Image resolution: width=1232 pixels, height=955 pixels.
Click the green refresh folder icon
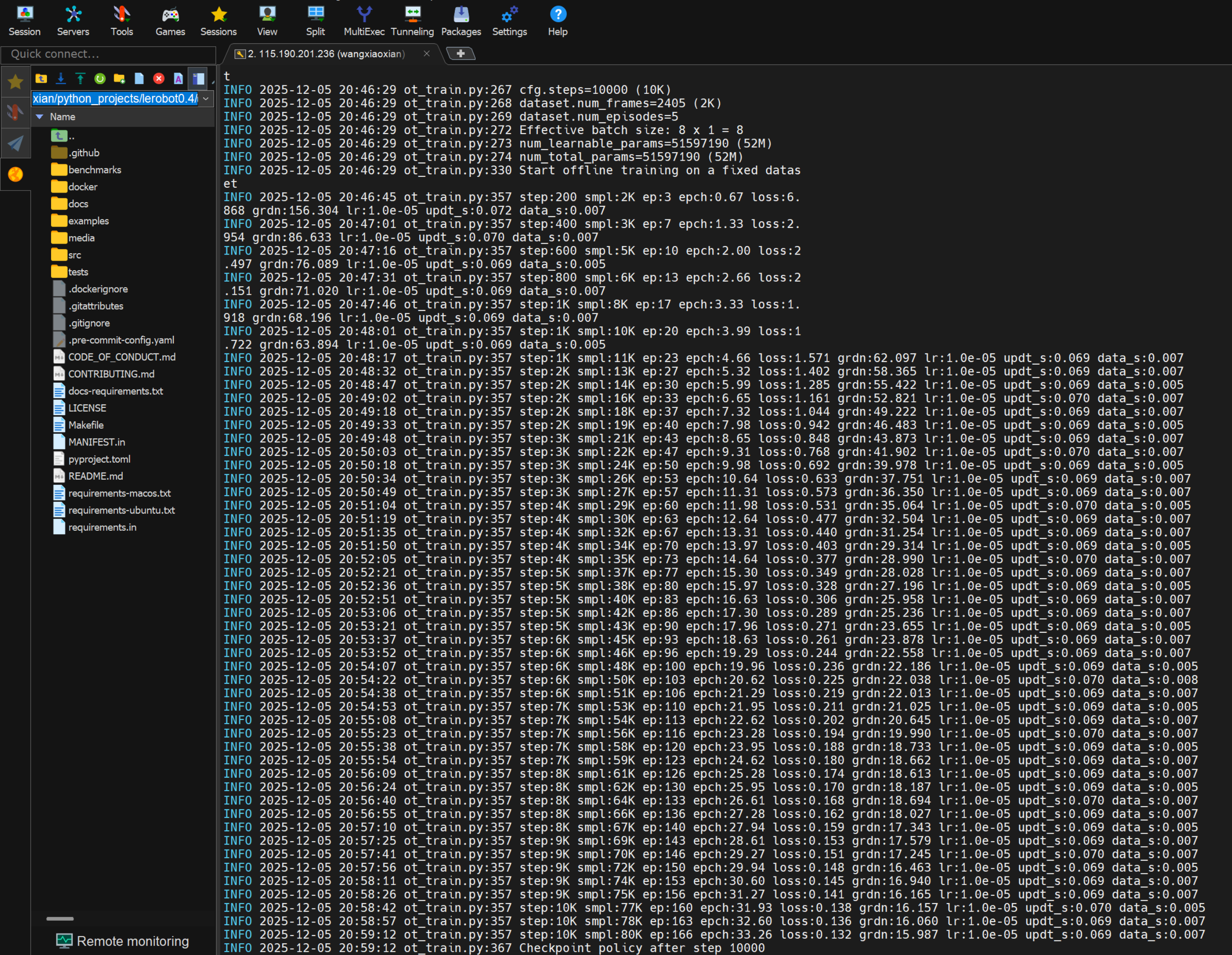pos(100,79)
